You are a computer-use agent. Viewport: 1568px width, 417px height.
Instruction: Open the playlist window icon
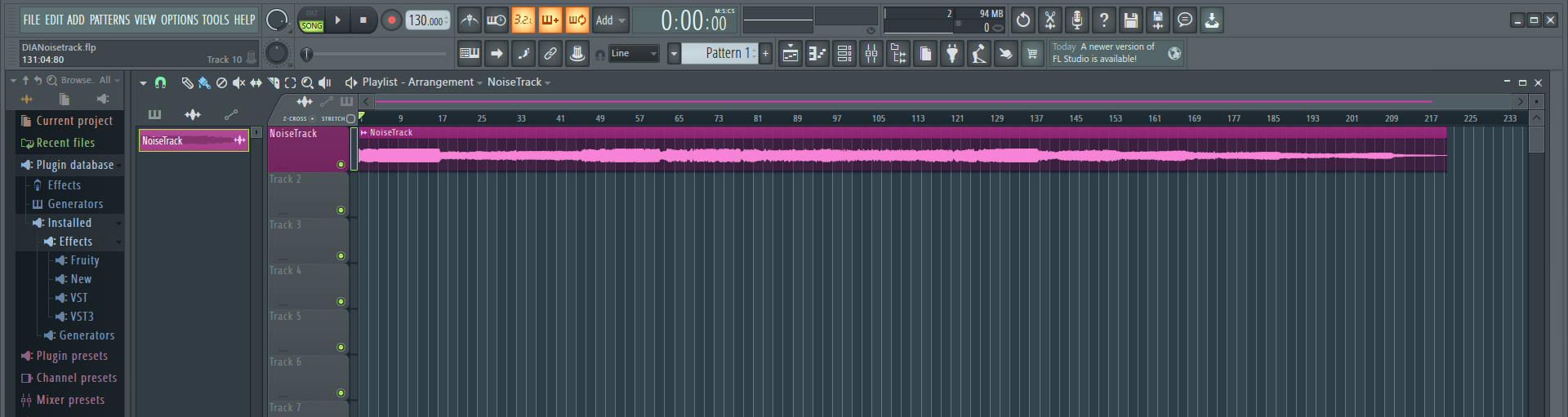click(791, 54)
